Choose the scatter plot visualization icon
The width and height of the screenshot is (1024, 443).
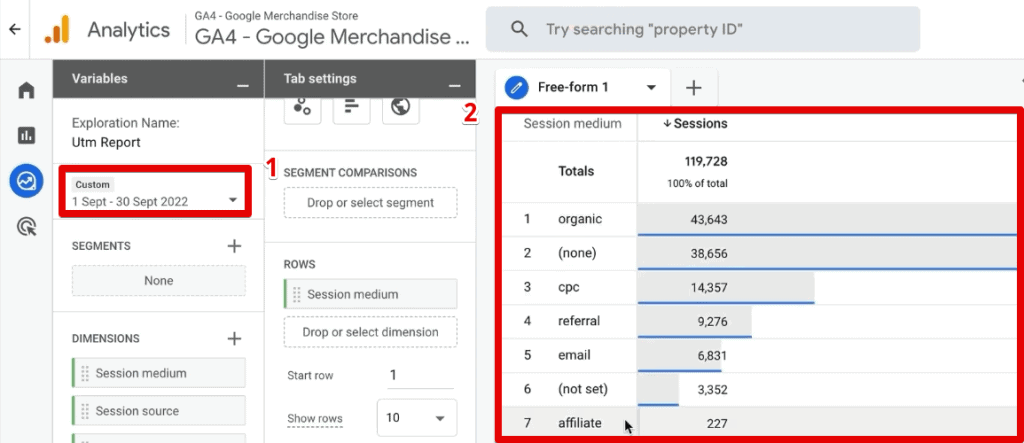click(302, 108)
